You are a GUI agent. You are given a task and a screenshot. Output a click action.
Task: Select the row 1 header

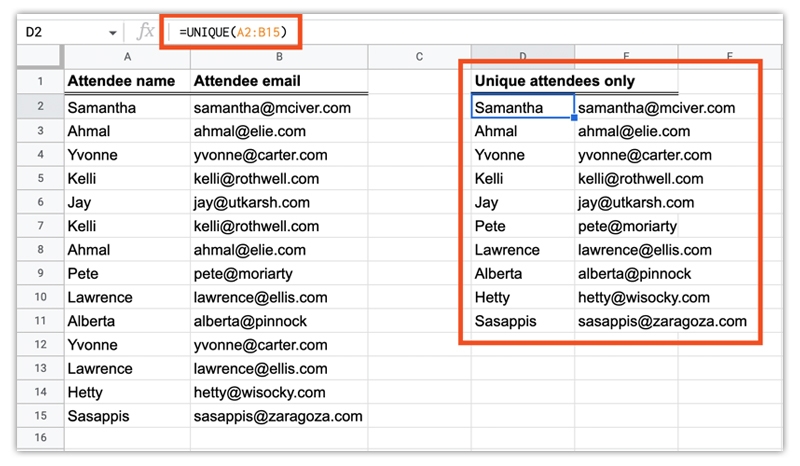click(40, 81)
